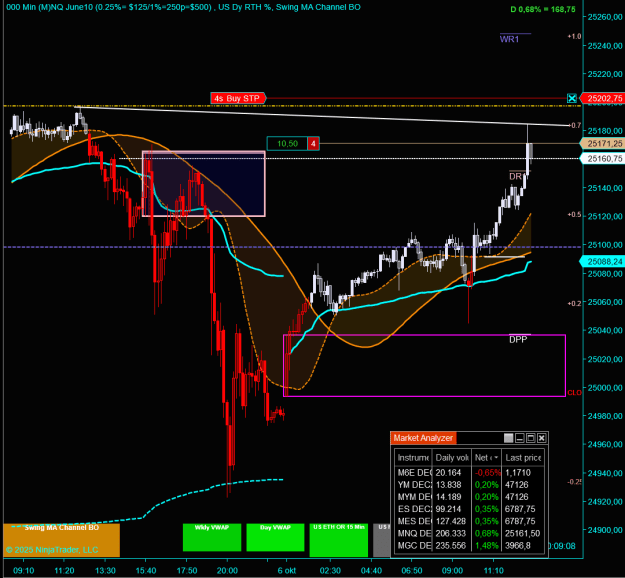625x578 pixels.
Task: Click the 206.333 daily volume cell
Action: pyautogui.click(x=450, y=533)
